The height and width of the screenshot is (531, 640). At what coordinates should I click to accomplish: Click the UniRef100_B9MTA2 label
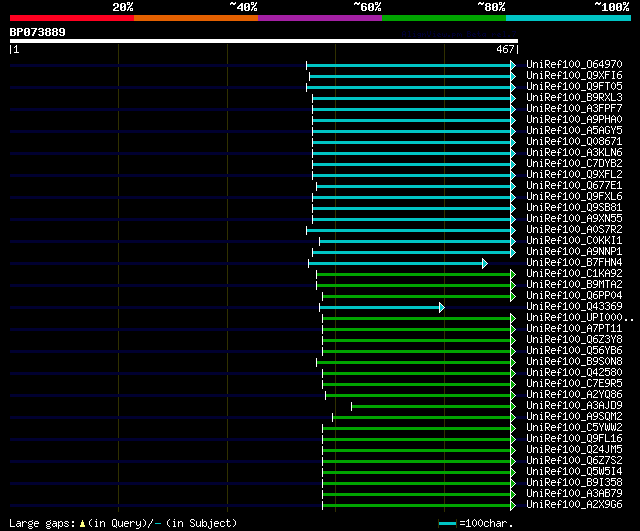tap(574, 285)
